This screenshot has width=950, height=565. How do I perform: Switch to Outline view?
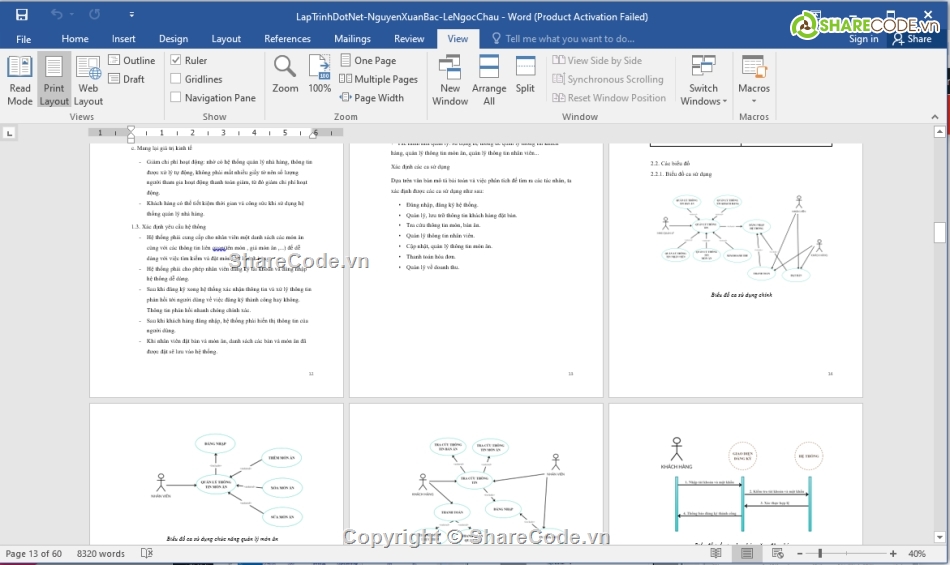click(x=131, y=60)
